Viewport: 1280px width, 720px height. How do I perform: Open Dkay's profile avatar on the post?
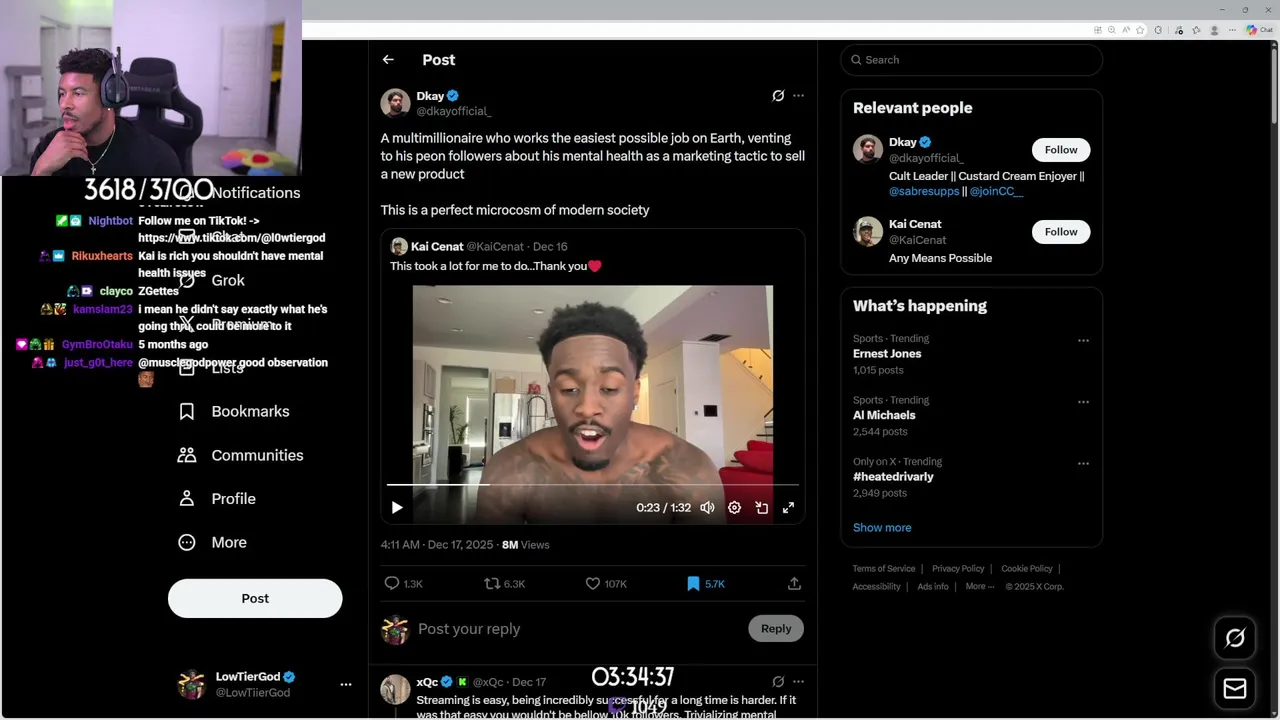pyautogui.click(x=395, y=103)
